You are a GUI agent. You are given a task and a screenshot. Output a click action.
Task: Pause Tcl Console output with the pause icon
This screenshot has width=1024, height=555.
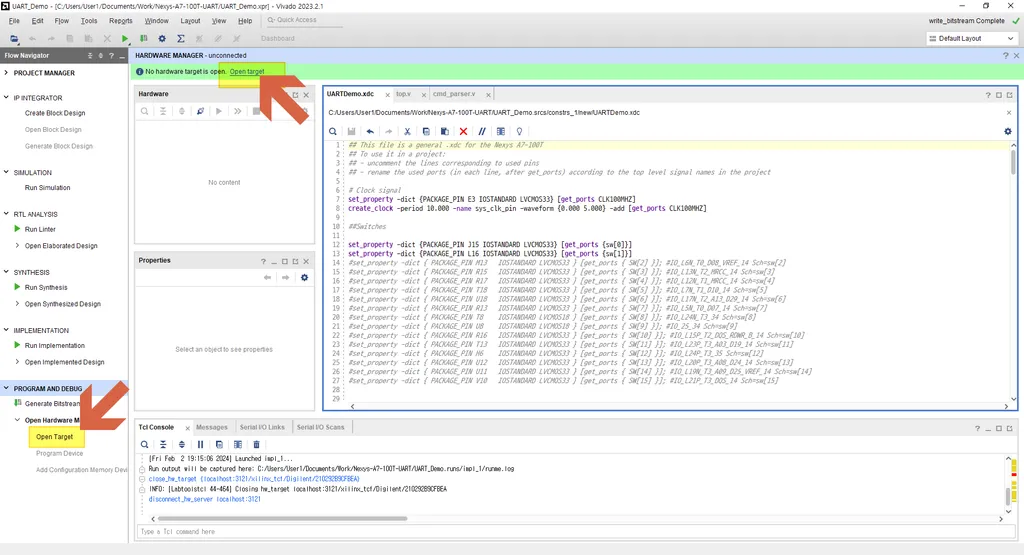(x=200, y=445)
